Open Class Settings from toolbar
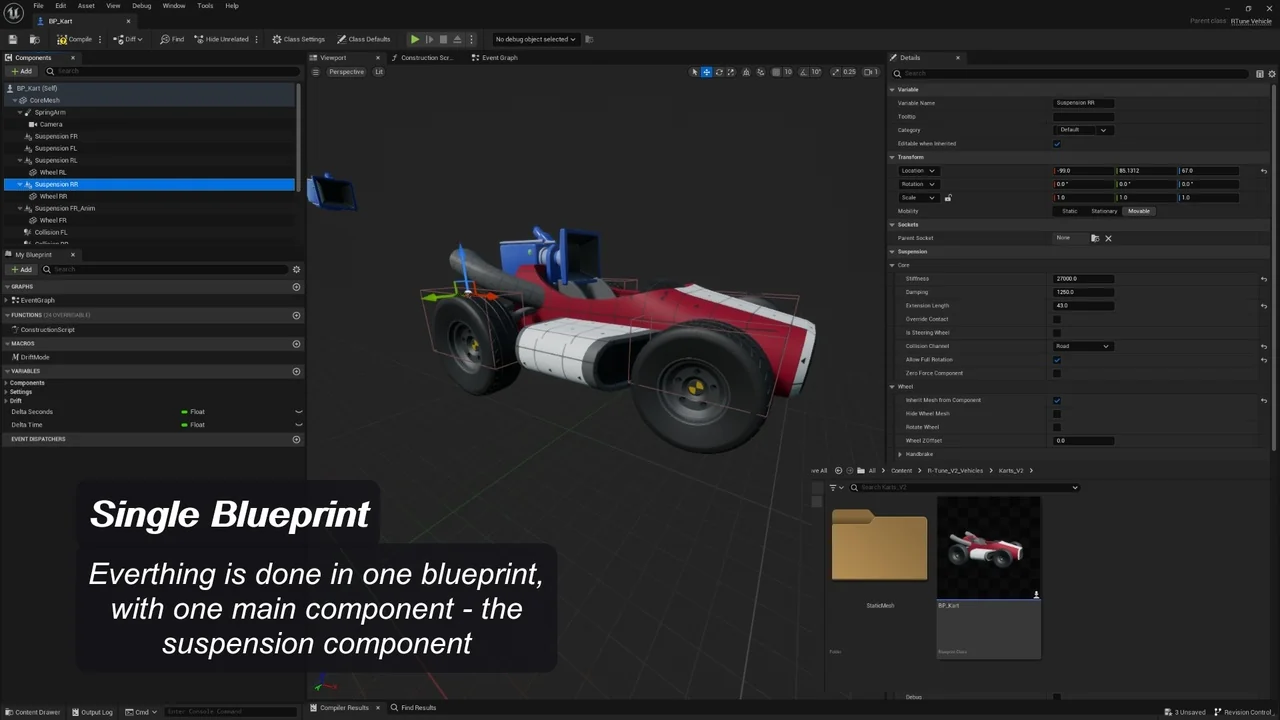The width and height of the screenshot is (1280, 720). [298, 39]
